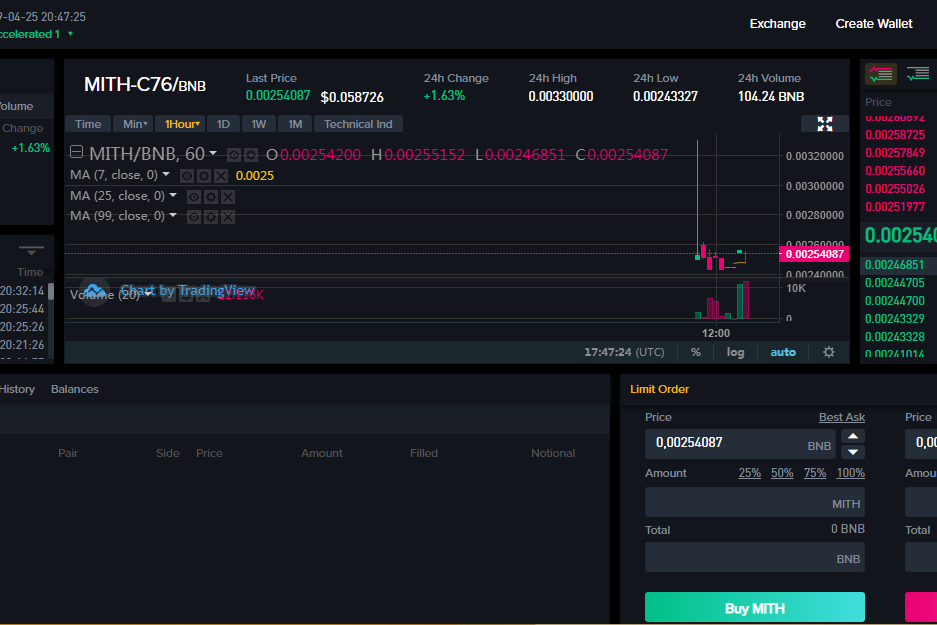This screenshot has height=625, width=937.
Task: Hide the MA(7) indicator on the chart
Action: (187, 175)
